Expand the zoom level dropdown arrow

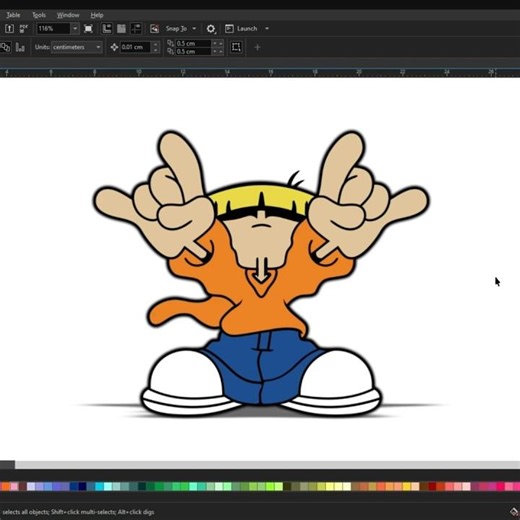pos(75,29)
